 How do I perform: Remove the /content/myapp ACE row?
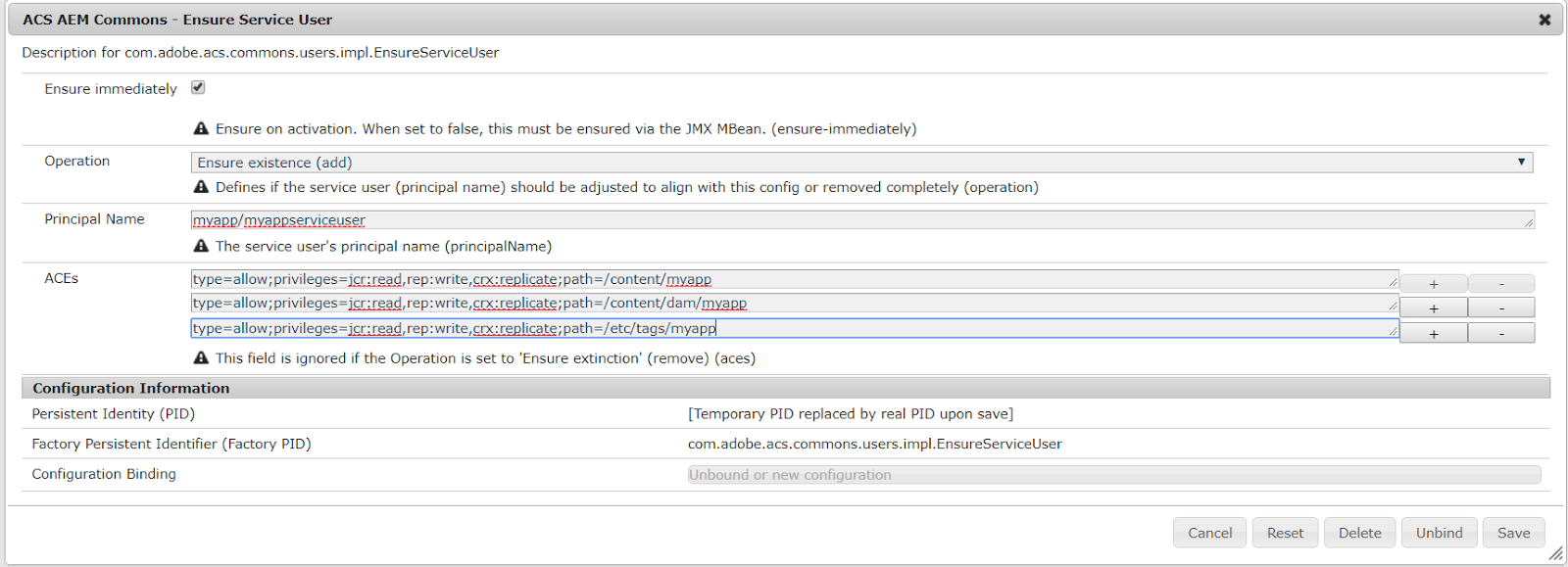1501,284
